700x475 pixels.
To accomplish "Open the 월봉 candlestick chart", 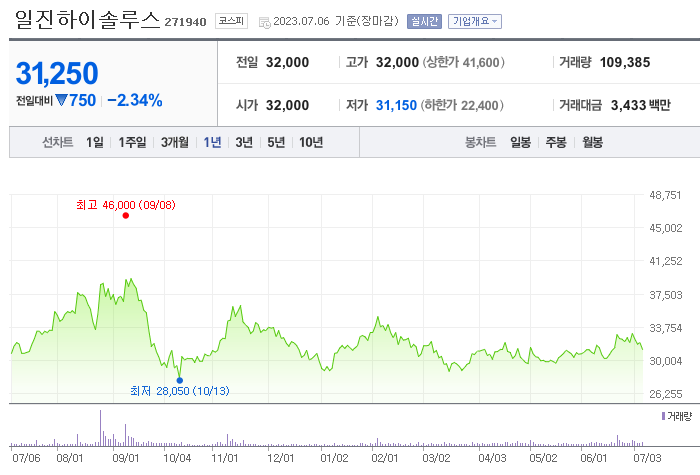I will (x=592, y=142).
